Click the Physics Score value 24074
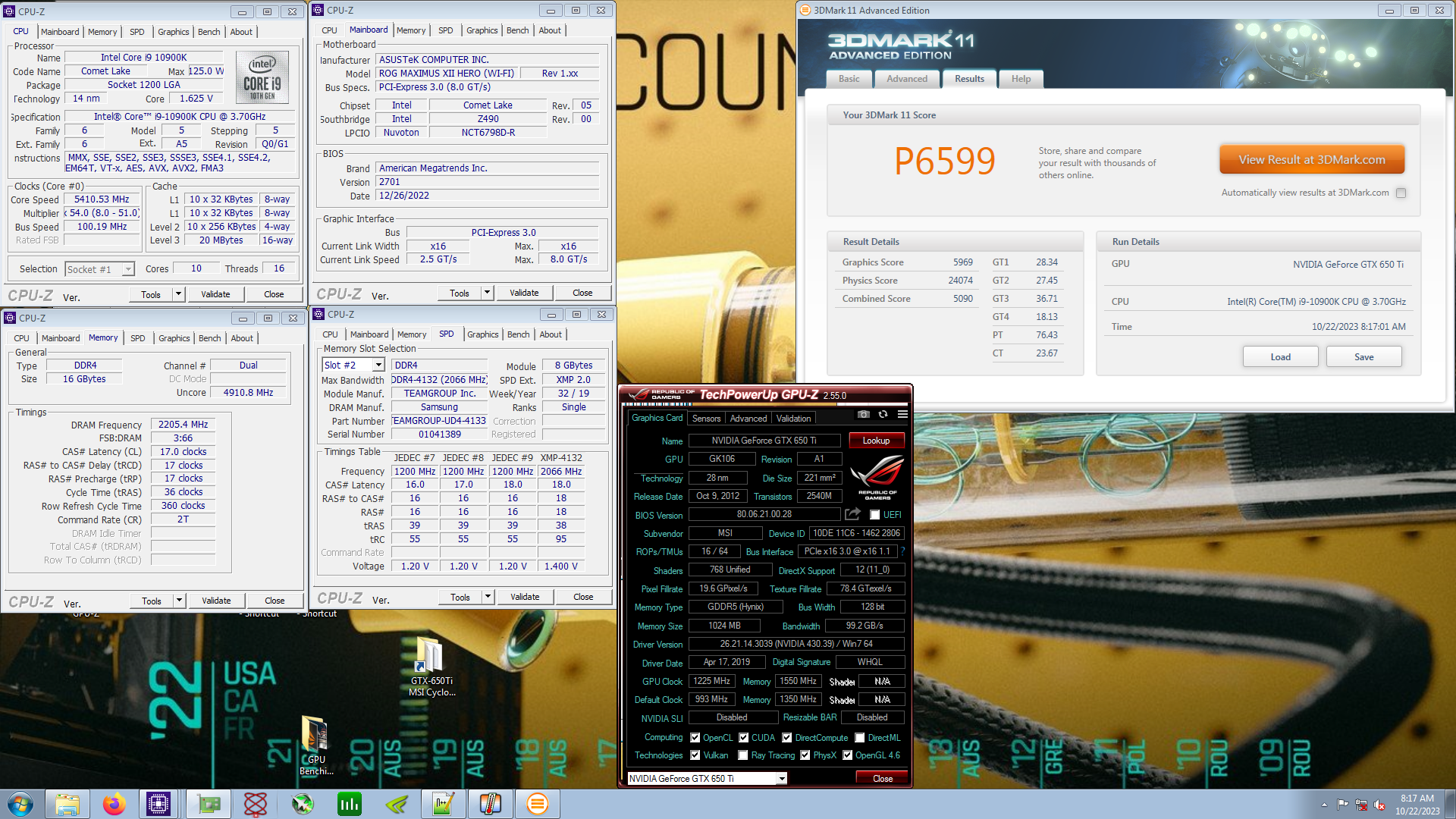This screenshot has width=1456, height=819. coord(960,281)
